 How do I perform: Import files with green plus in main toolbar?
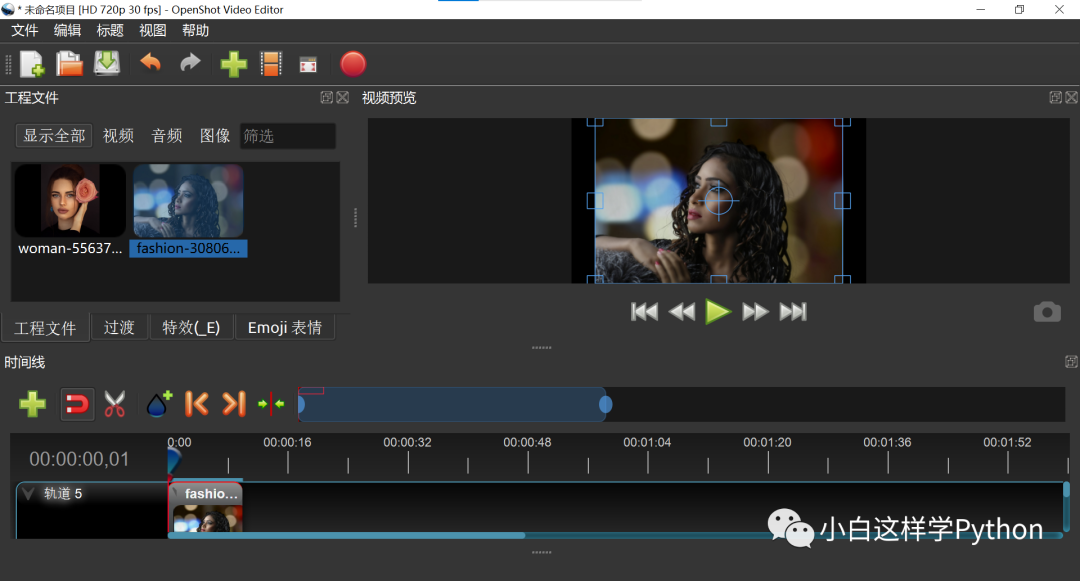point(233,64)
